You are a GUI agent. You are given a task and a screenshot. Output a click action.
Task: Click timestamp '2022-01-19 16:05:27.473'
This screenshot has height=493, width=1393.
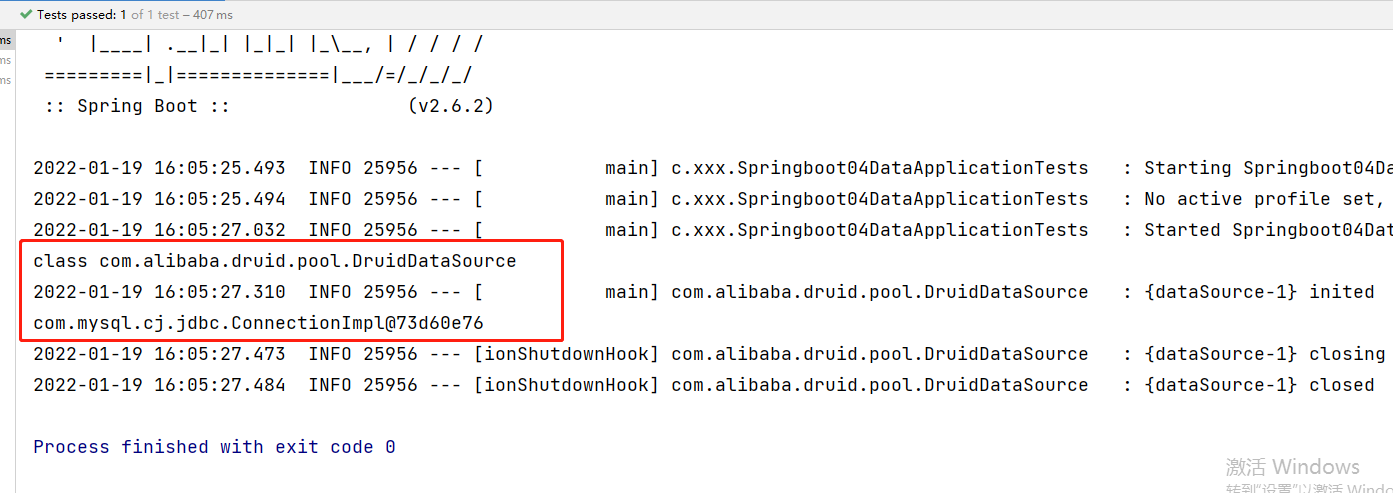(159, 354)
